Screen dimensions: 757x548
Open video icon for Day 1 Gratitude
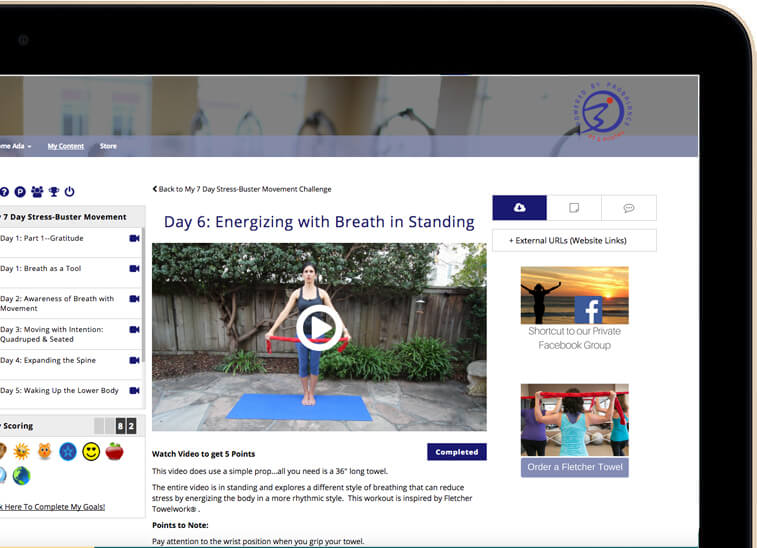click(134, 238)
